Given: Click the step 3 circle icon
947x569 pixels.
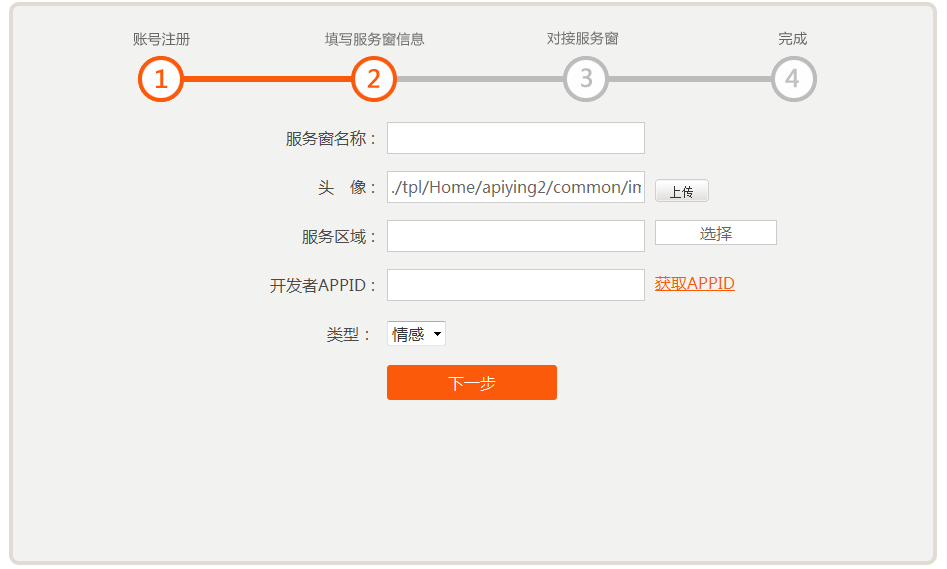Looking at the screenshot, I should [586, 79].
